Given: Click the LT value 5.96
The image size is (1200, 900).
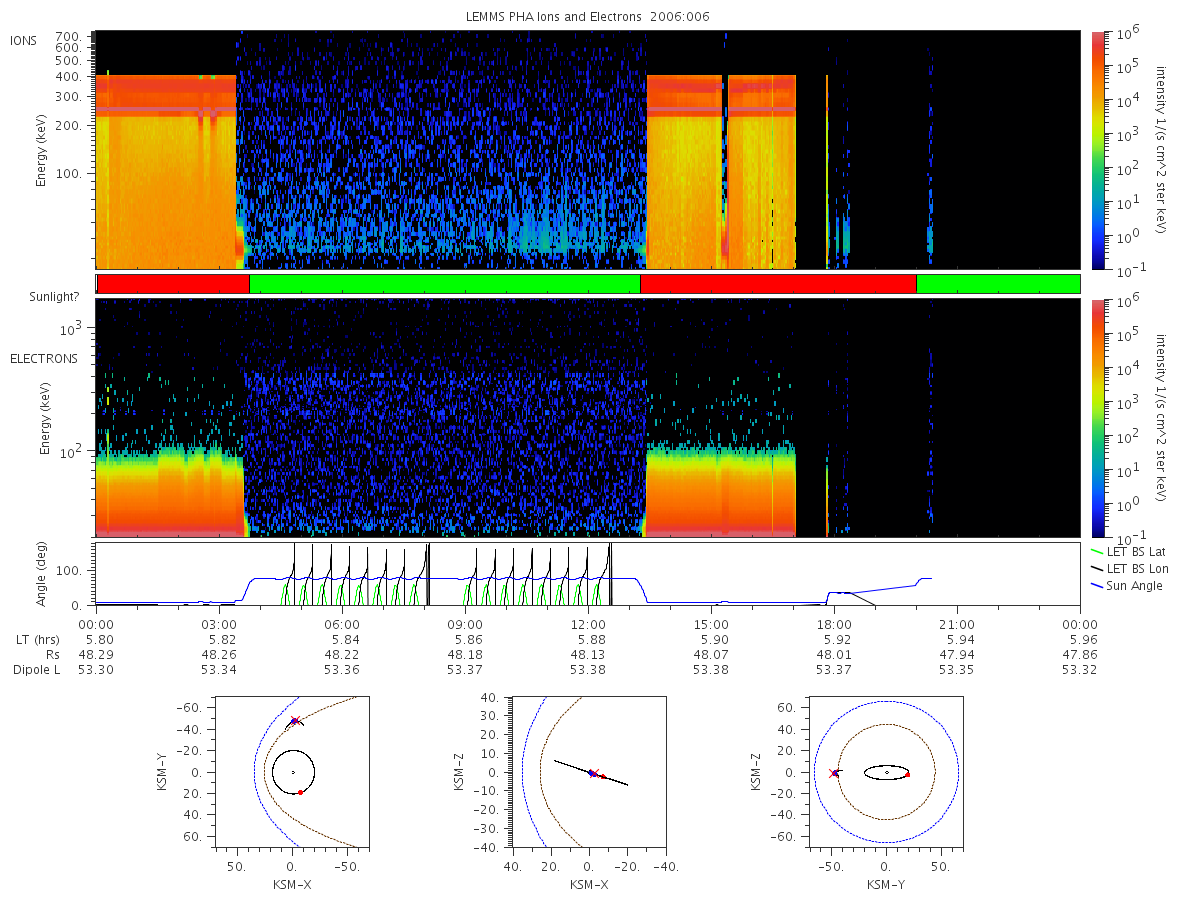Looking at the screenshot, I should (1081, 638).
